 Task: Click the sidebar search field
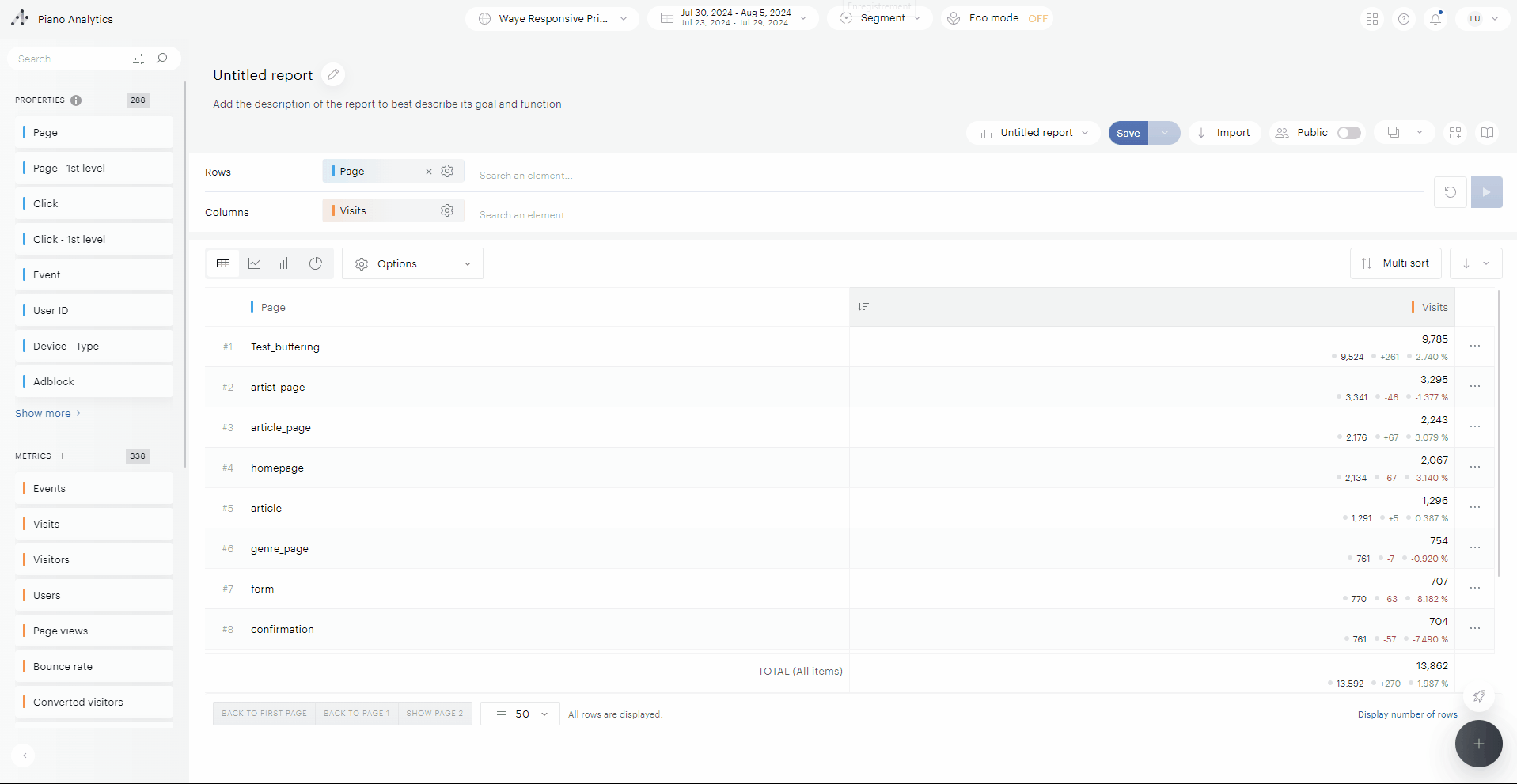pyautogui.click(x=71, y=59)
